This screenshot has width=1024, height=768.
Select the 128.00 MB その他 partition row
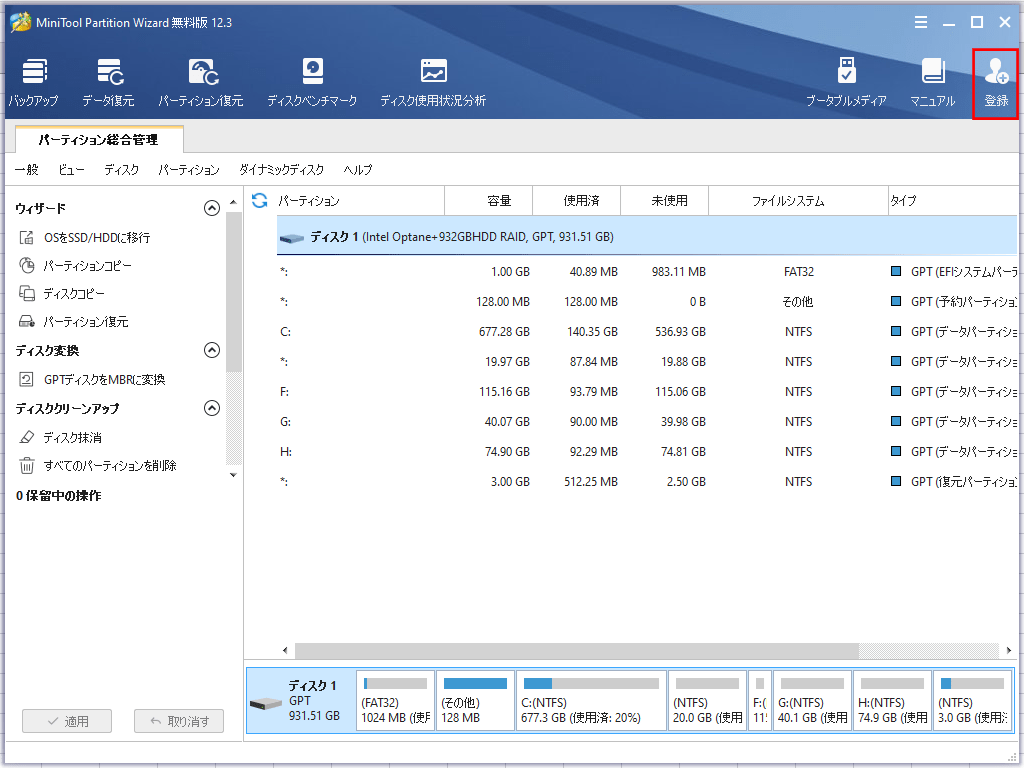tap(647, 302)
